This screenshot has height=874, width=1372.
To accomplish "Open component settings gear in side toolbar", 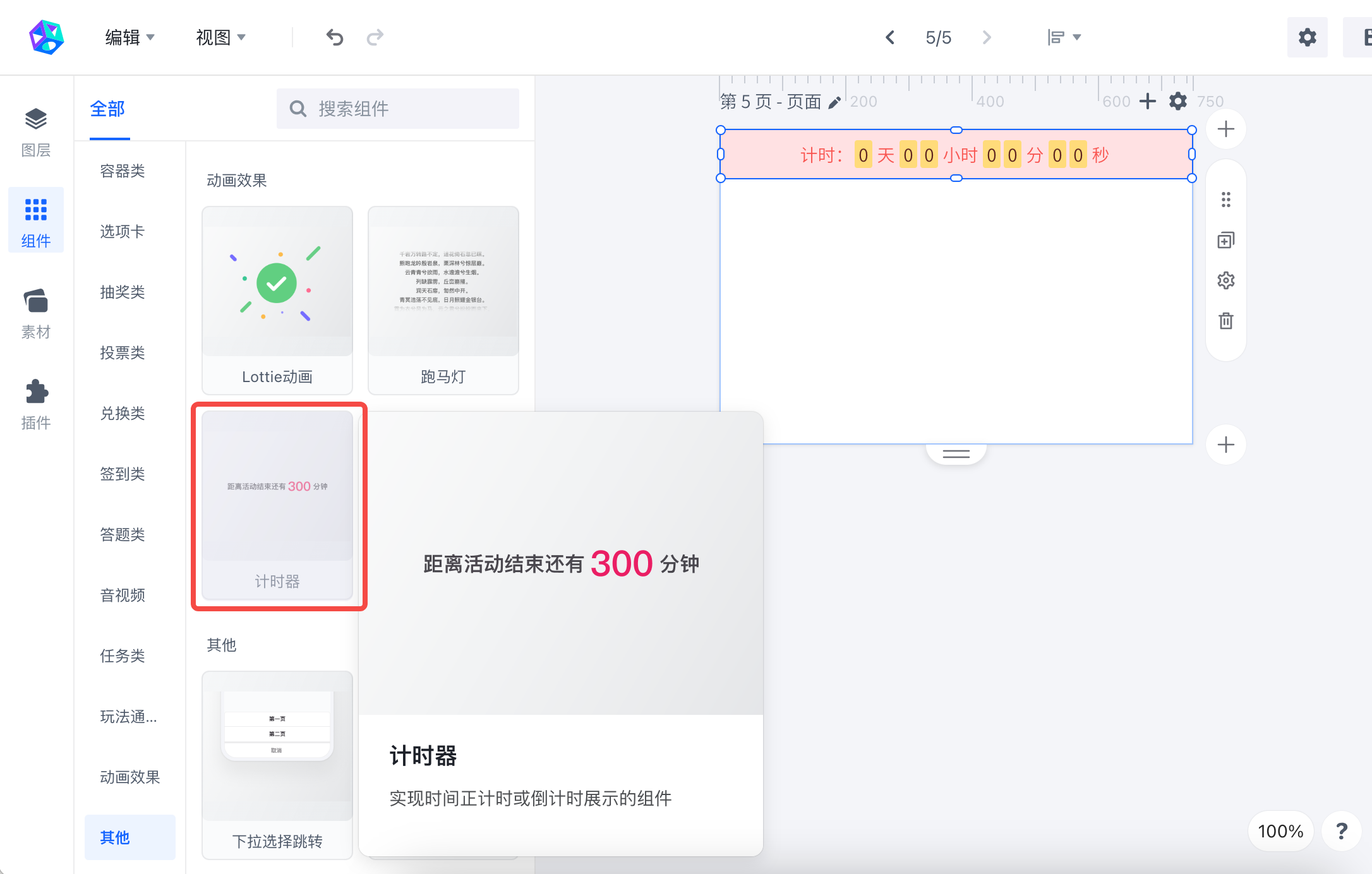I will [1226, 280].
